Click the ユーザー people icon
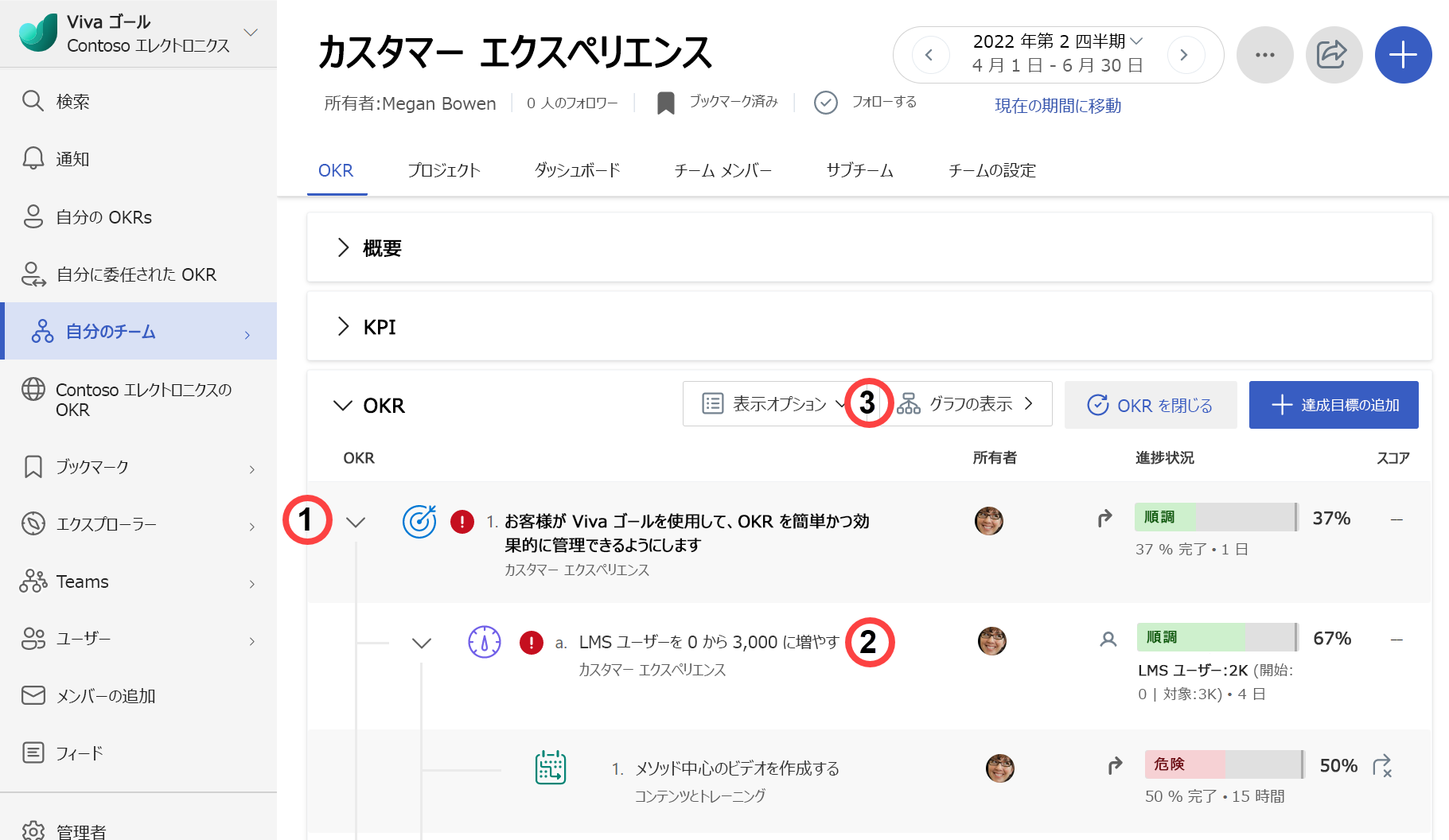Screen dimensions: 1449x840 (33, 638)
